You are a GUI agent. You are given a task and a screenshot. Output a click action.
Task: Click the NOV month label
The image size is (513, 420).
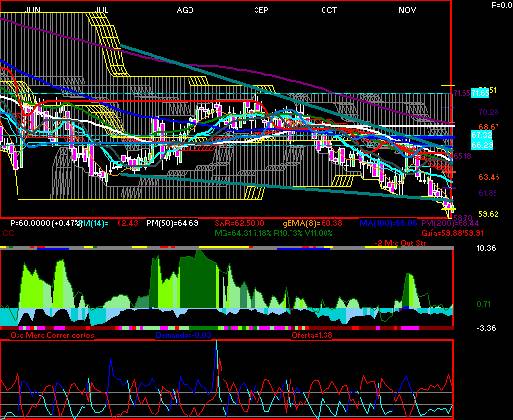pyautogui.click(x=407, y=10)
